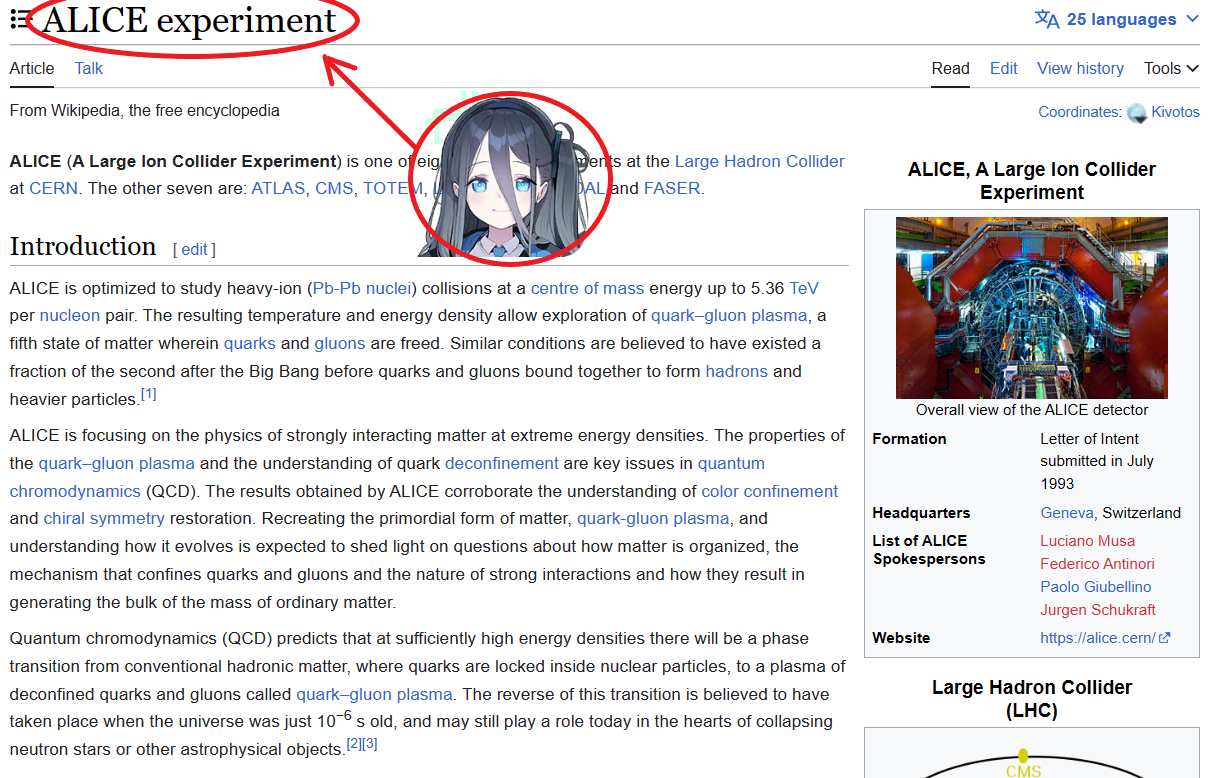Expand the Tools dropdown menu

tap(1171, 68)
